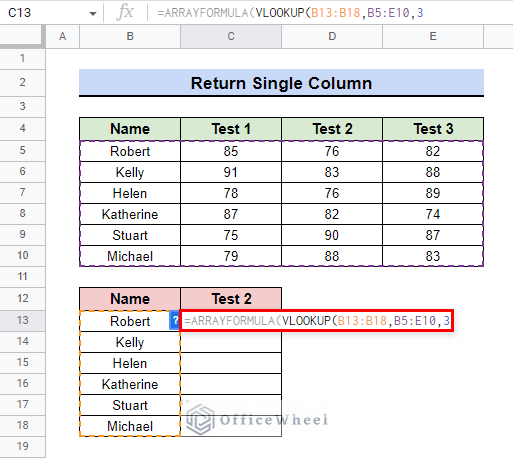Image resolution: width=513 pixels, height=458 pixels.
Task: Click the Test 1 header cell
Action: (x=231, y=129)
